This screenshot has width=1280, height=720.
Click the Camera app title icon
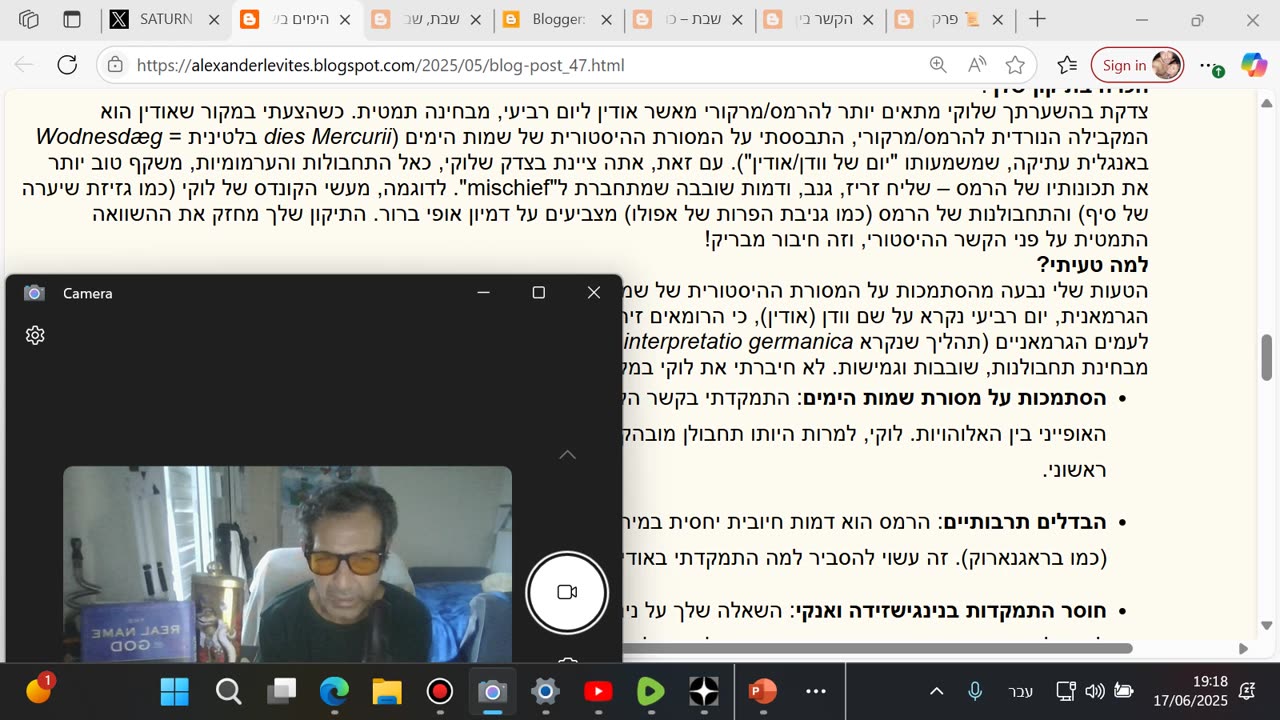coord(34,293)
